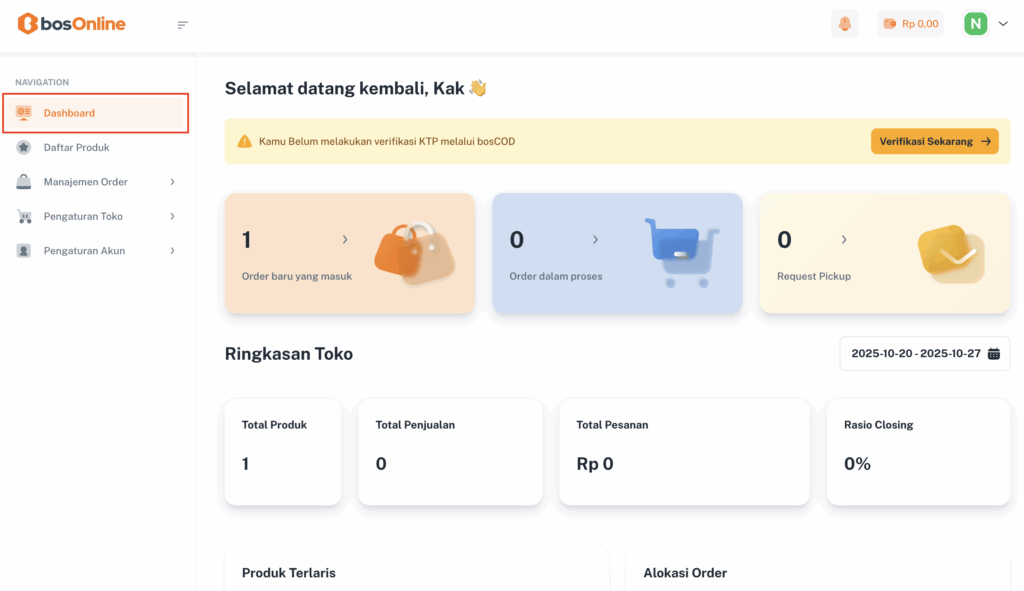This screenshot has width=1024, height=591.
Task: Open the Request Pickup card arrow
Action: coord(843,240)
